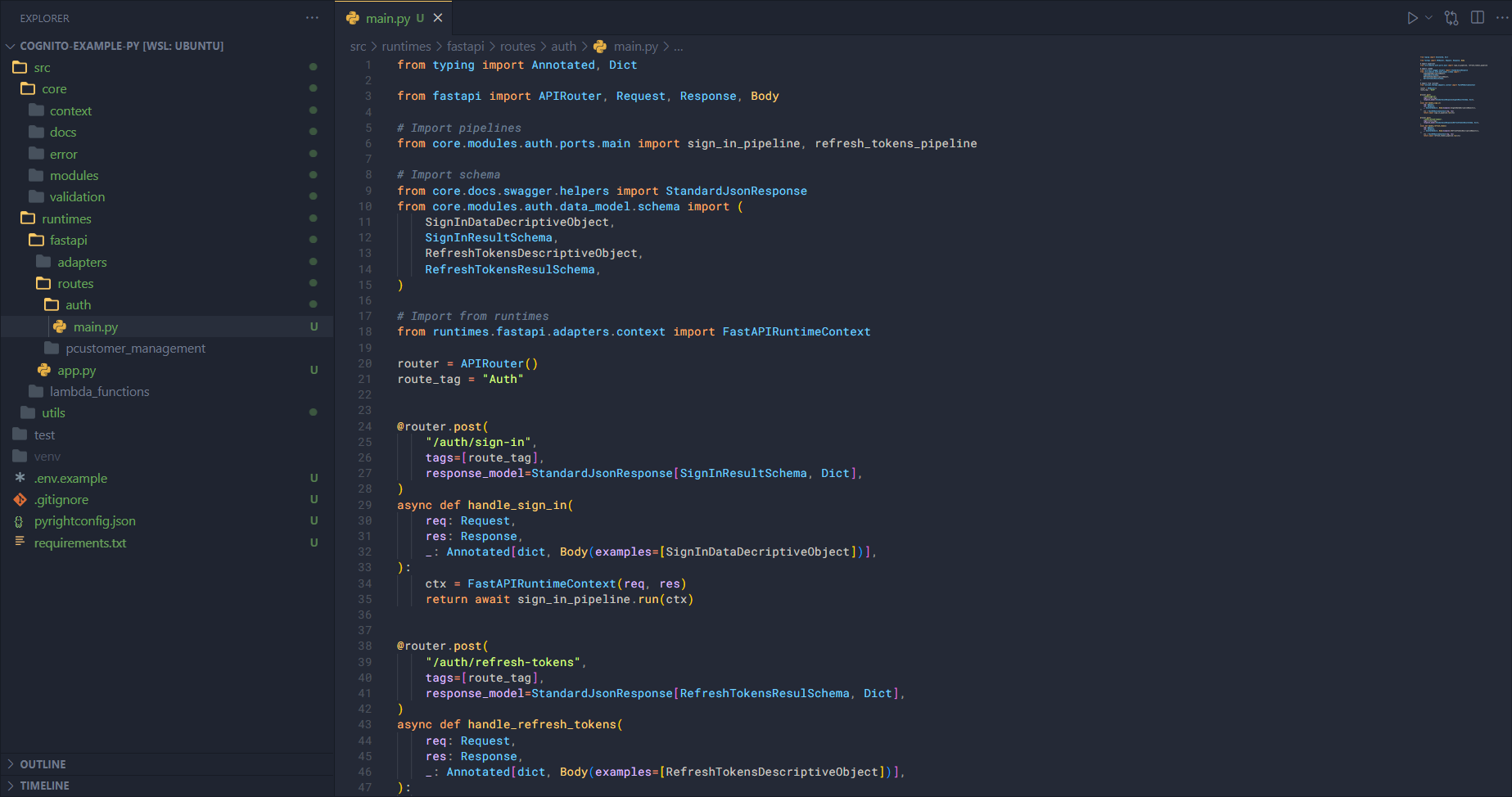1512x797 pixels.
Task: Open editor More Actions ellipsis menu
Action: (1501, 18)
